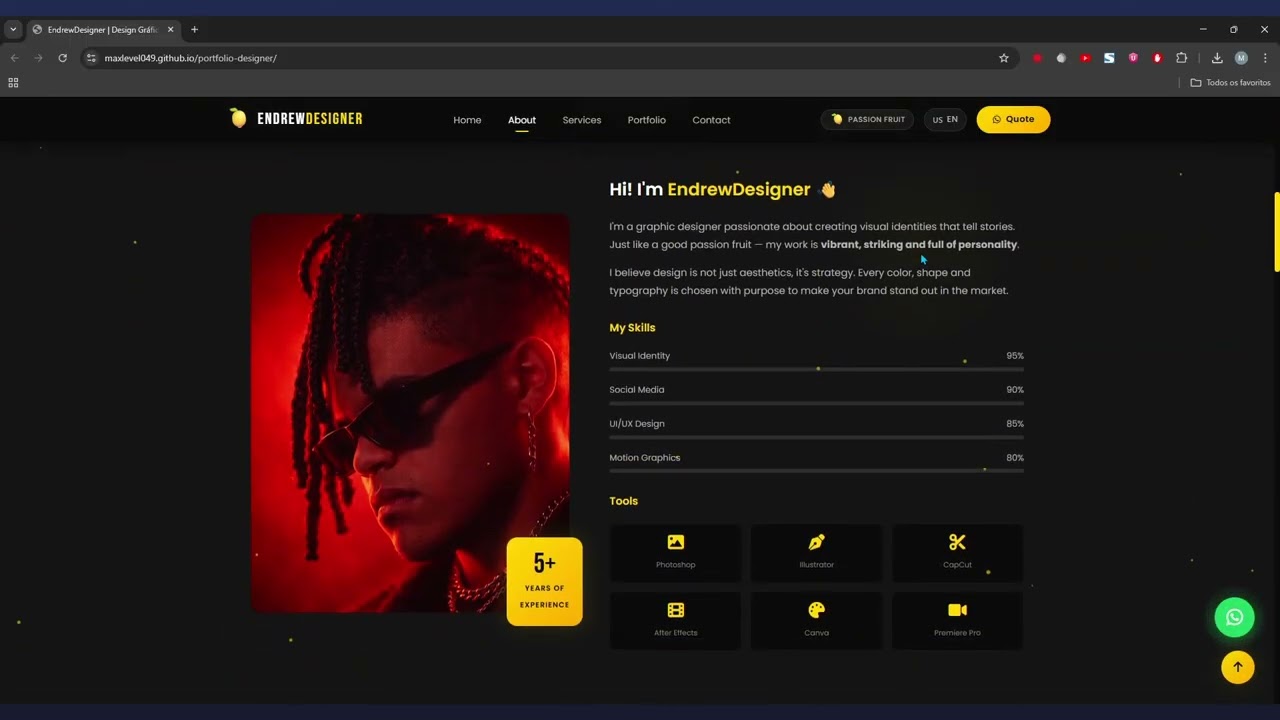Click the page vertical scrollbar thumb
The height and width of the screenshot is (720, 1280).
(1276, 231)
